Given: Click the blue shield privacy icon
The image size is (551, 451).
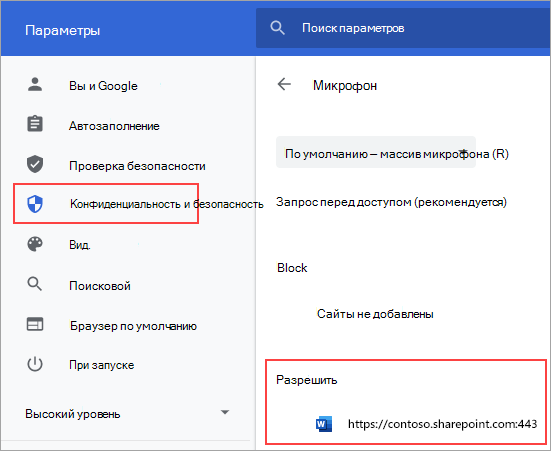Looking at the screenshot, I should (x=35, y=204).
